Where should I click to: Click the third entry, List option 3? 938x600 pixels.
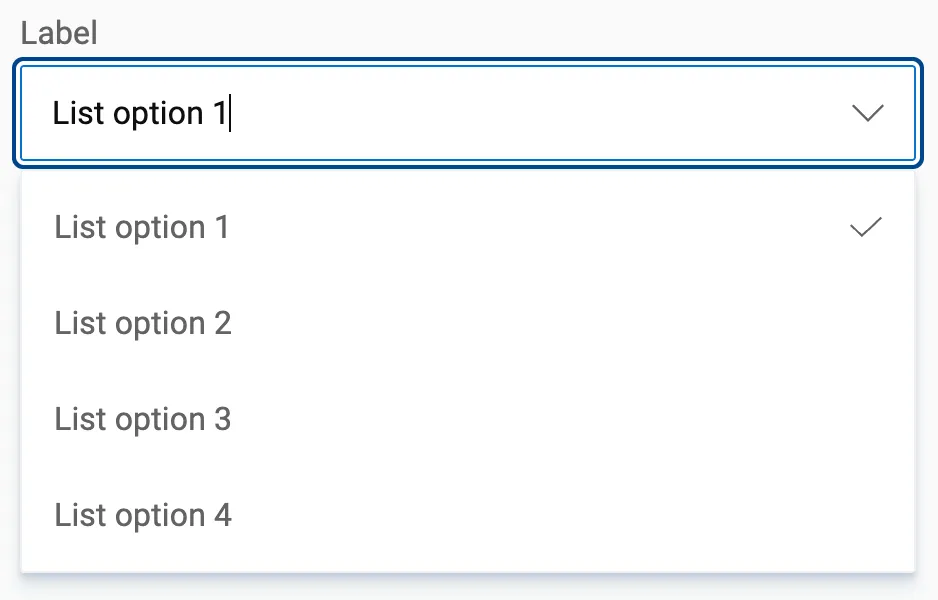click(x=143, y=420)
